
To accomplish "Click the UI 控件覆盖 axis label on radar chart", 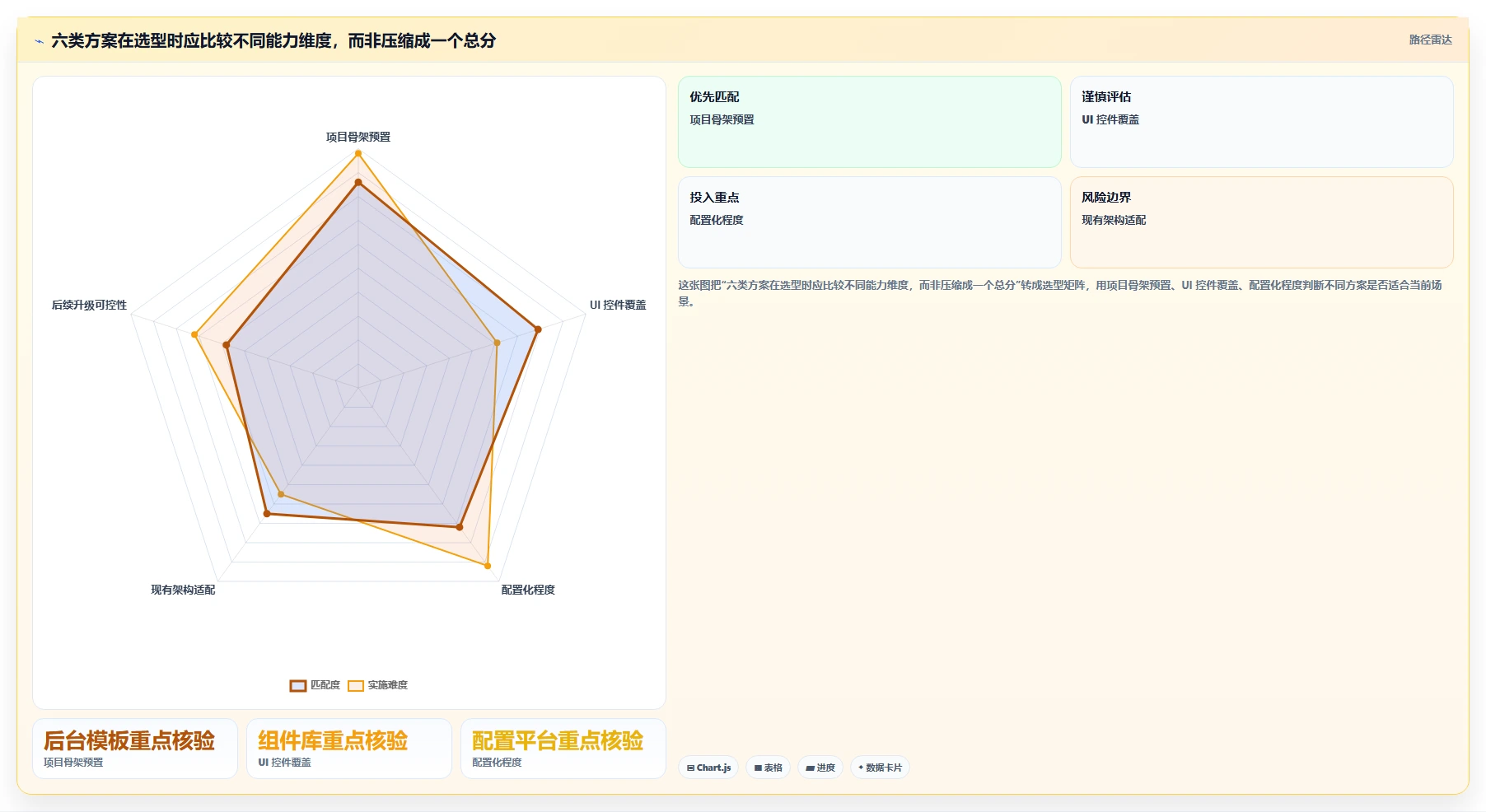I will [618, 305].
